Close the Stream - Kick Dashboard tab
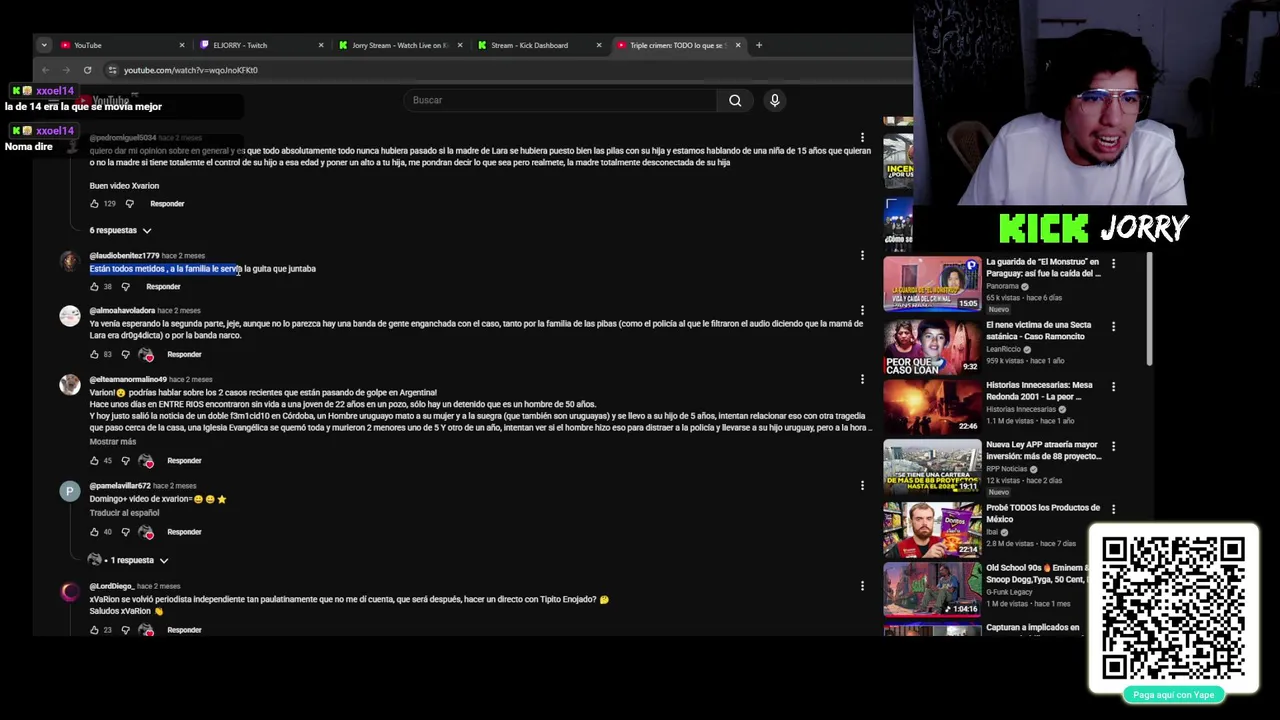The image size is (1280, 720). tap(599, 45)
